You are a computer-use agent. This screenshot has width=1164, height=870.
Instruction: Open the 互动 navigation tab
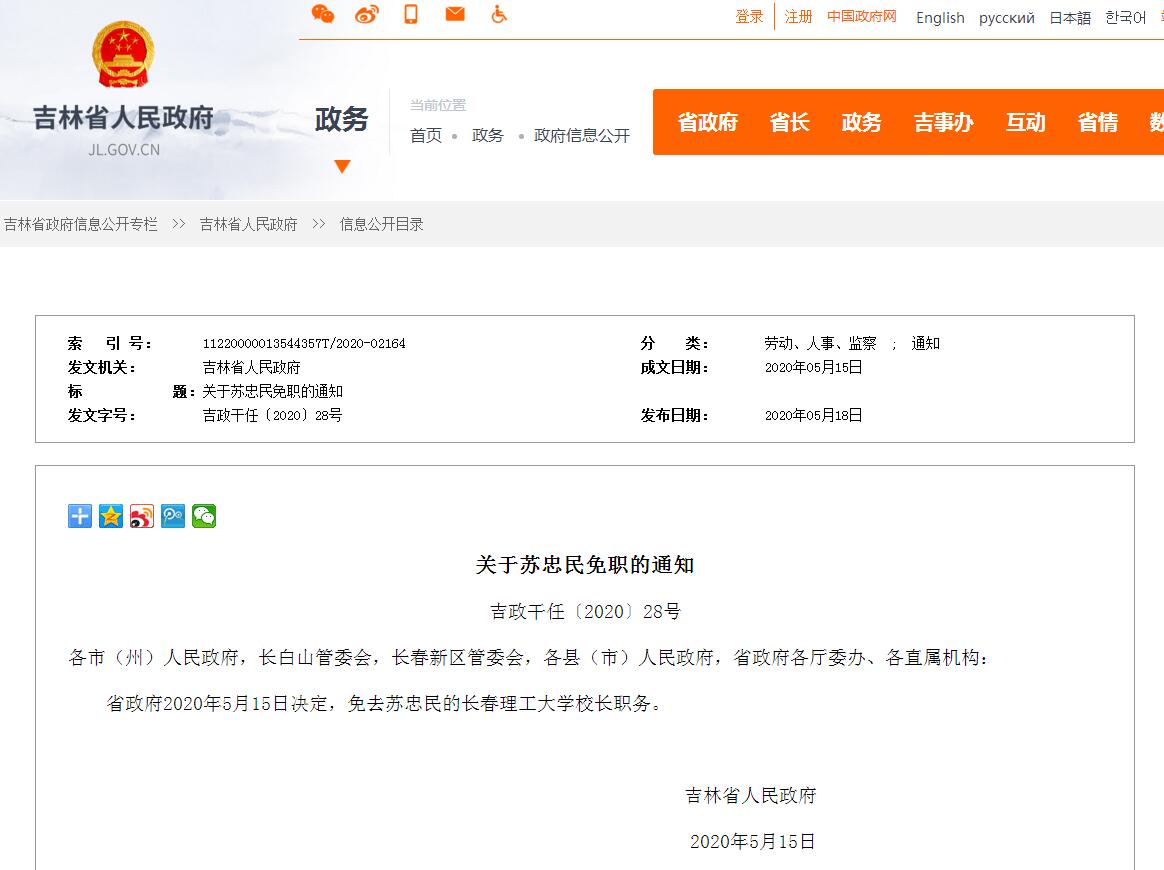tap(1025, 122)
